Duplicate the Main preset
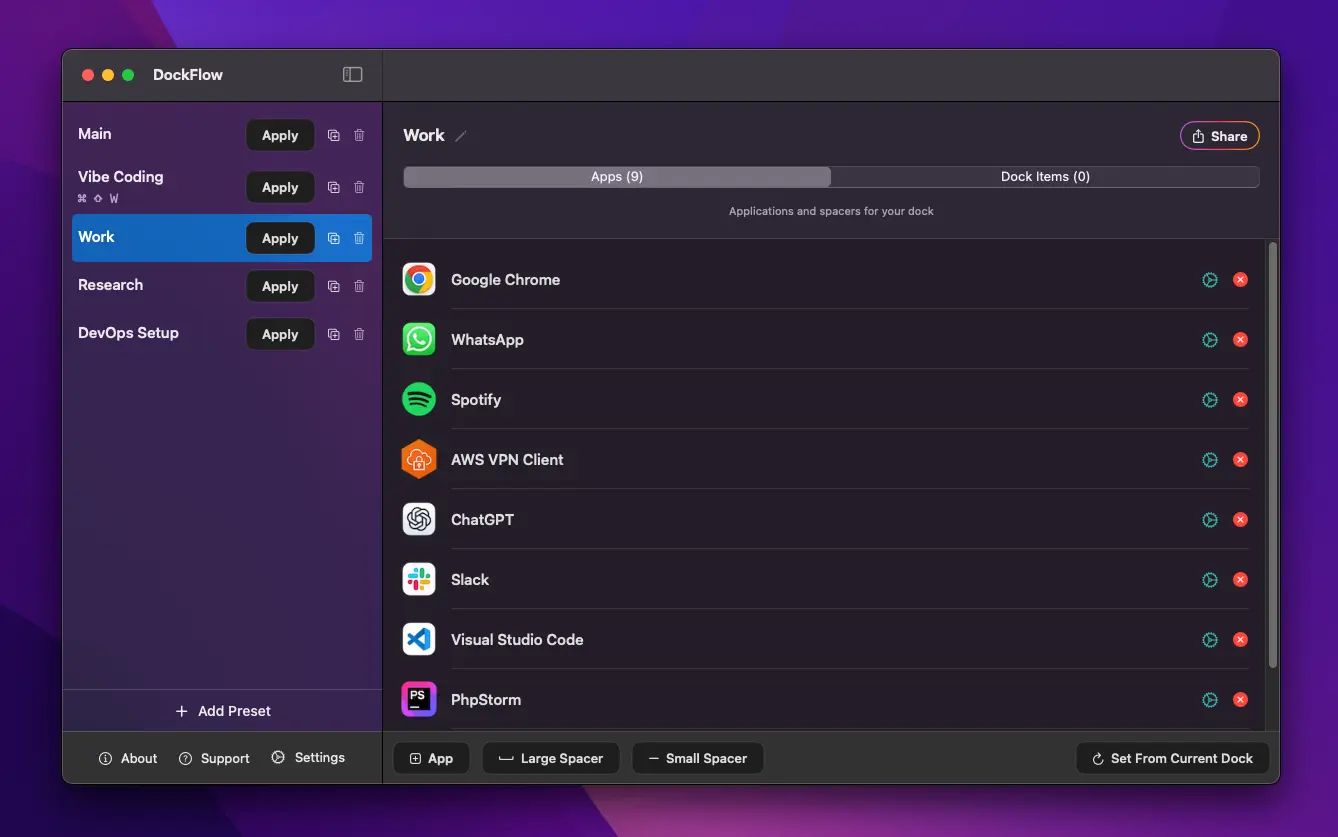 coord(334,135)
